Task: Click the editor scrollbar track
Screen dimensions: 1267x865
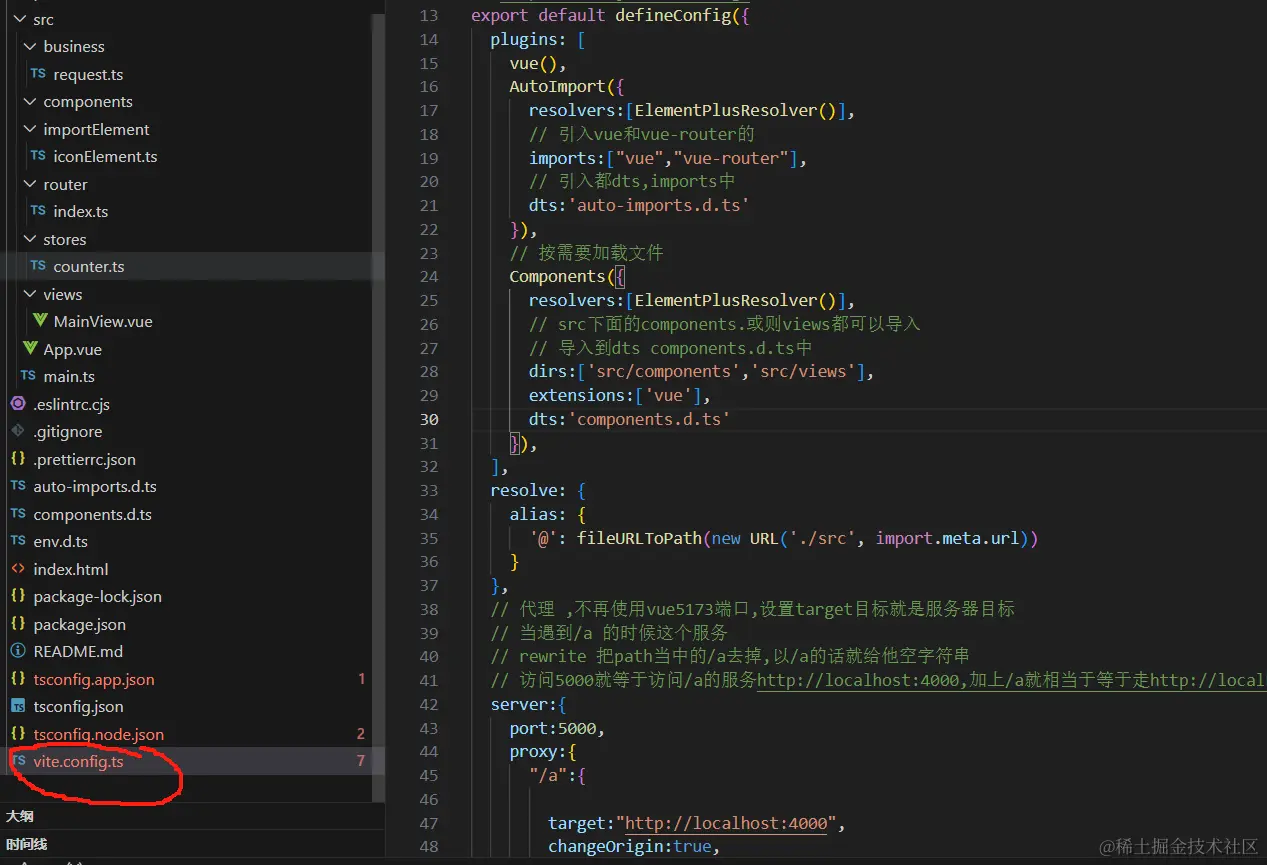Action: (x=1260, y=400)
